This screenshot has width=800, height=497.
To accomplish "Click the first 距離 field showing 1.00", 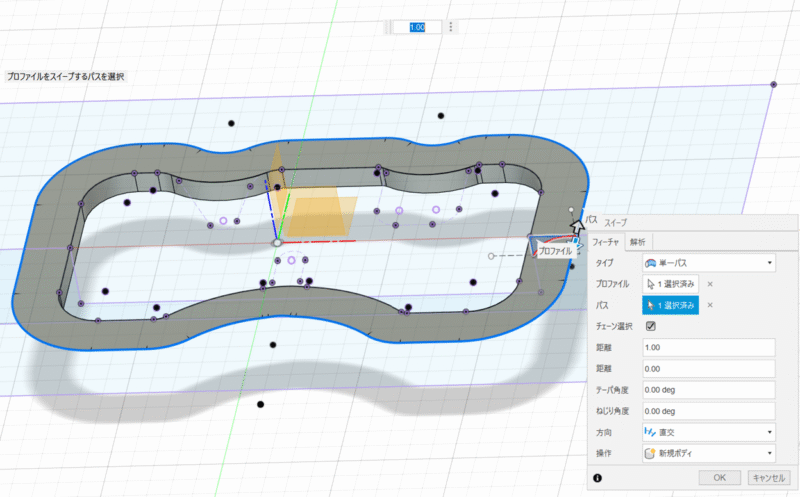I will 708,347.
